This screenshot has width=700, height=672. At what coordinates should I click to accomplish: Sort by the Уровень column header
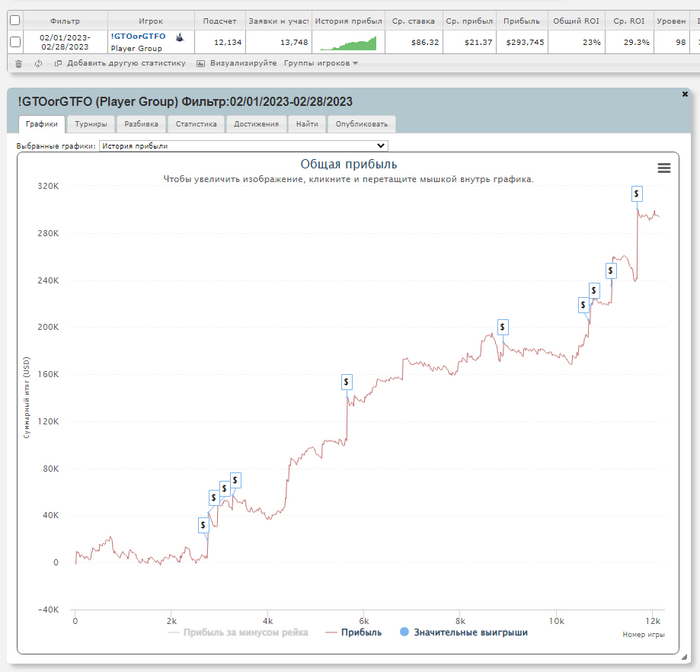coord(671,21)
